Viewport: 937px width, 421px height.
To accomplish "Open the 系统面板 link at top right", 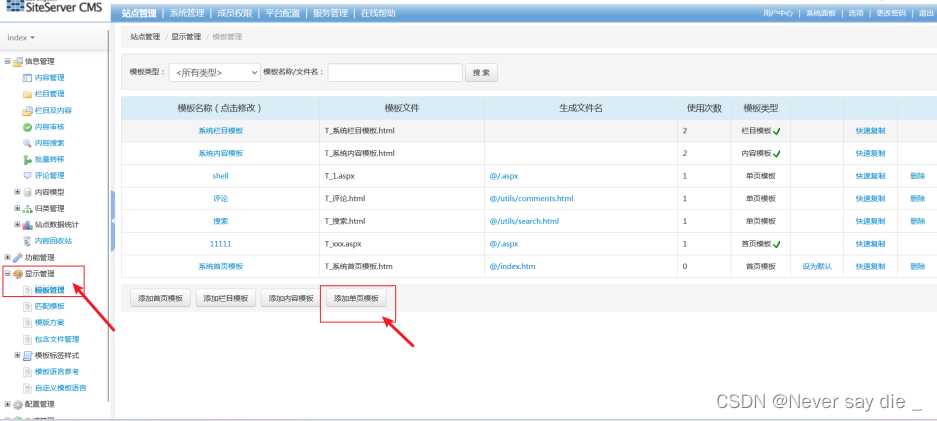I will tap(820, 13).
